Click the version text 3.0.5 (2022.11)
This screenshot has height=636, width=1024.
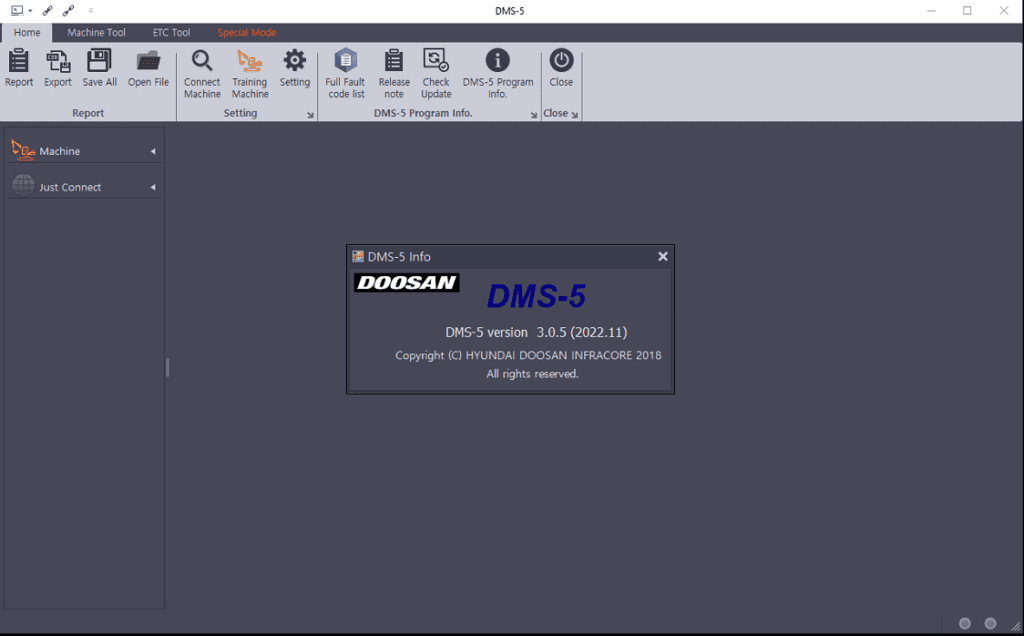tap(581, 332)
